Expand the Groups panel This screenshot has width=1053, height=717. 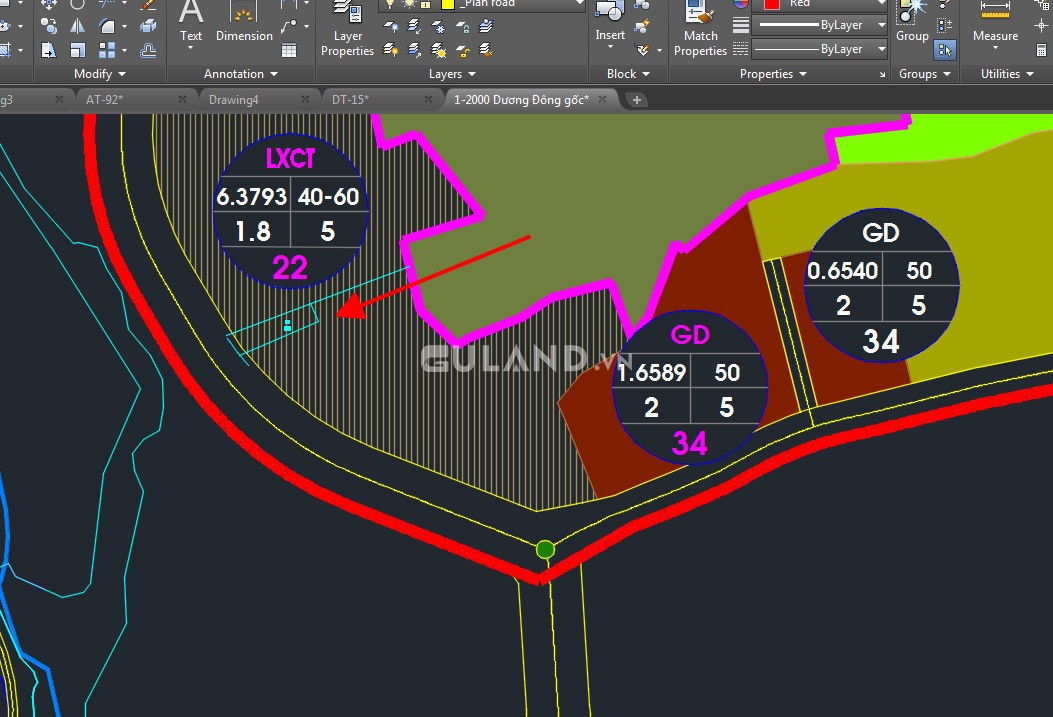925,74
